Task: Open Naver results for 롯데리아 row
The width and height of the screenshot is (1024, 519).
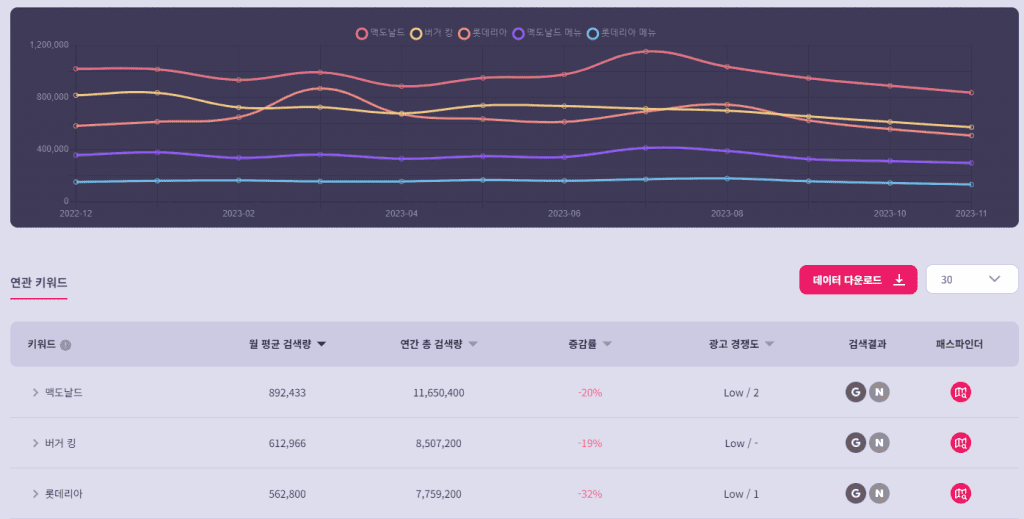Action: click(x=879, y=494)
